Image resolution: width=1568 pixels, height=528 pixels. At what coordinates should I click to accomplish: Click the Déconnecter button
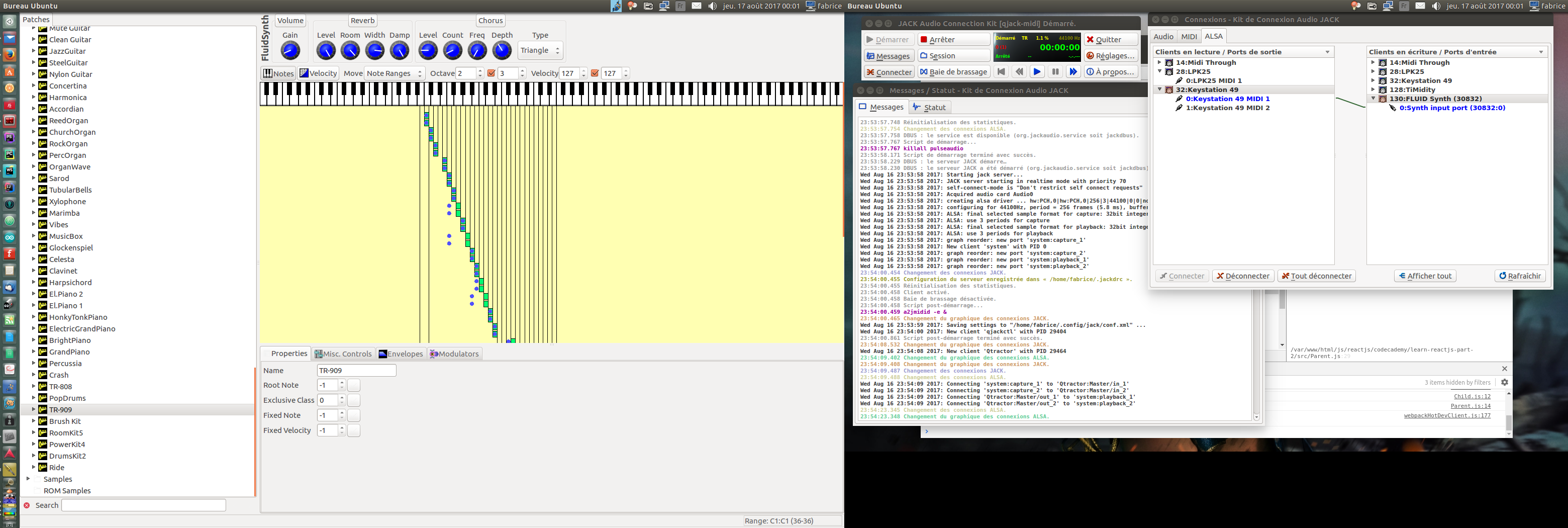coord(1242,276)
